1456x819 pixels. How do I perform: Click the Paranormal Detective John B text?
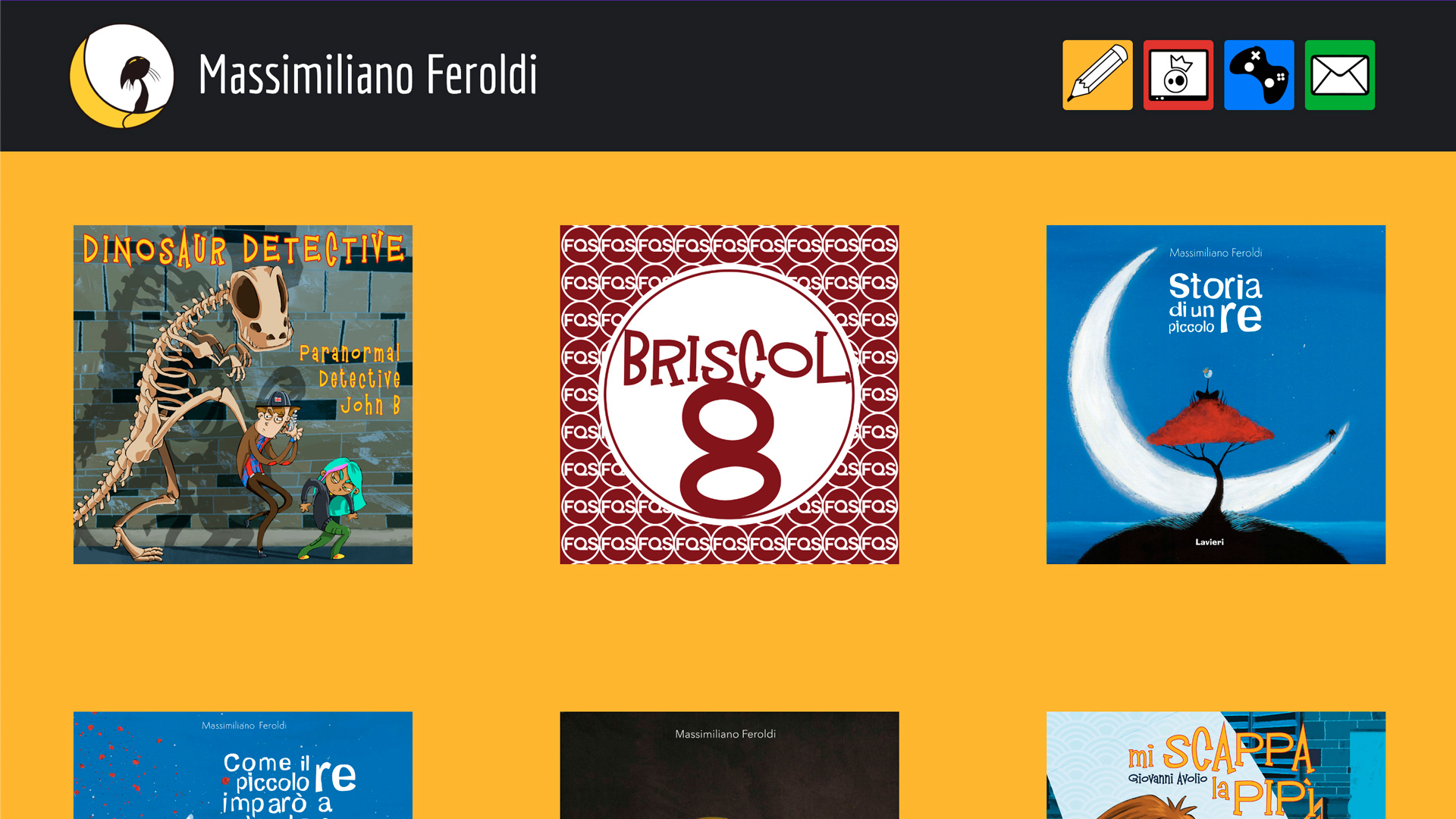pos(350,379)
